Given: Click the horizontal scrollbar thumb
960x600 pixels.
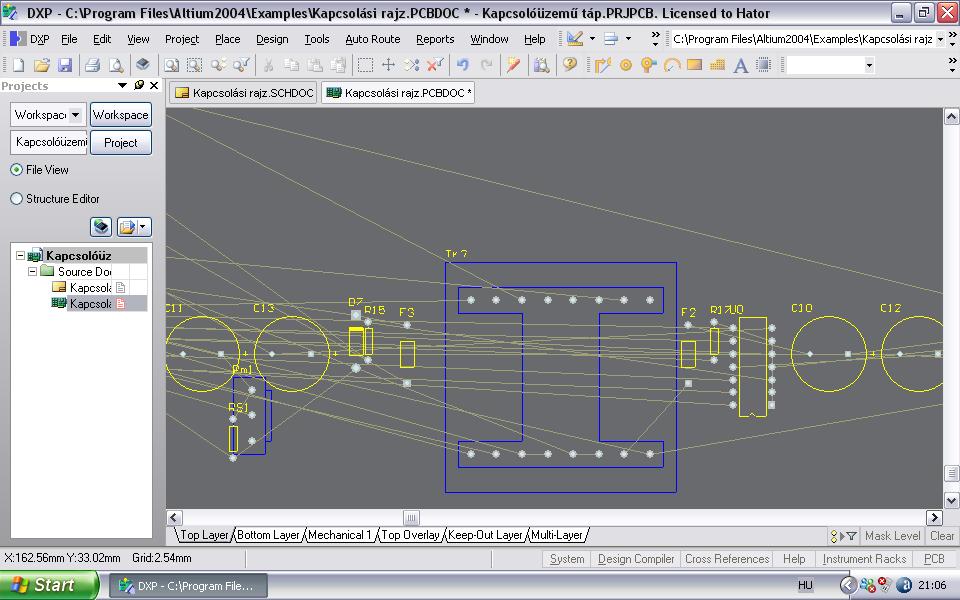Looking at the screenshot, I should click(411, 518).
